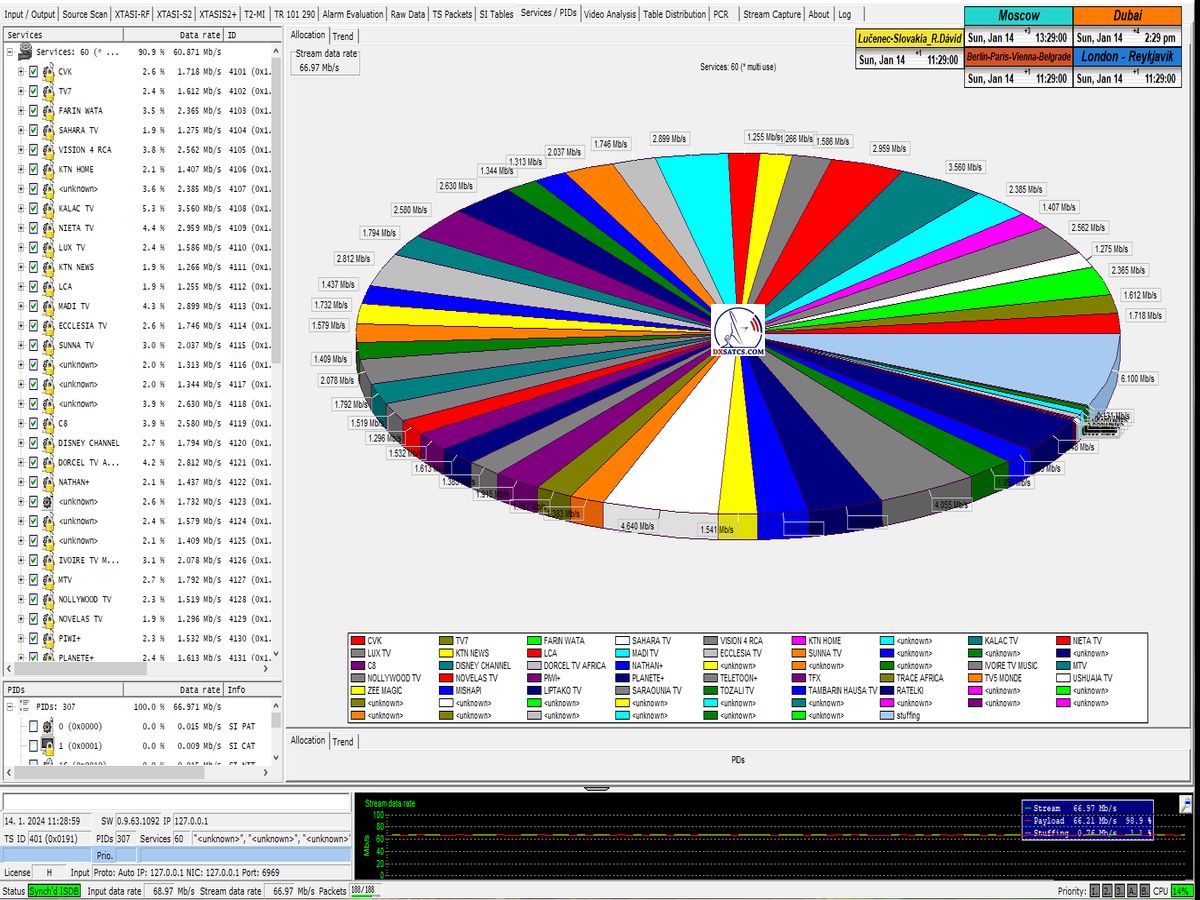This screenshot has width=1200, height=900.
Task: Click the stuffing color swatch in legend
Action: tap(886, 716)
